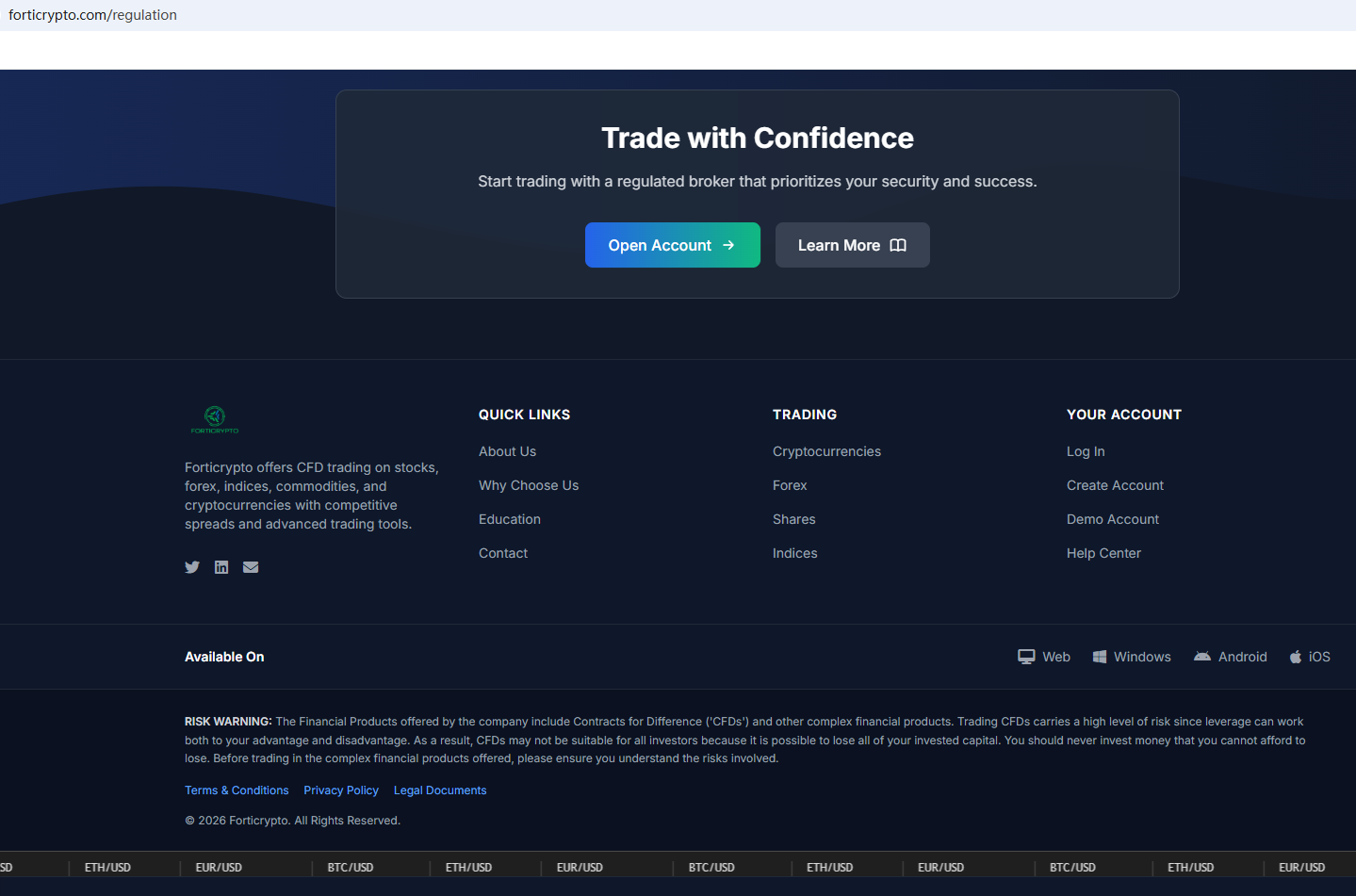Screen dimensions: 1356x896
Task: View the Privacy Policy link
Action: (x=341, y=790)
